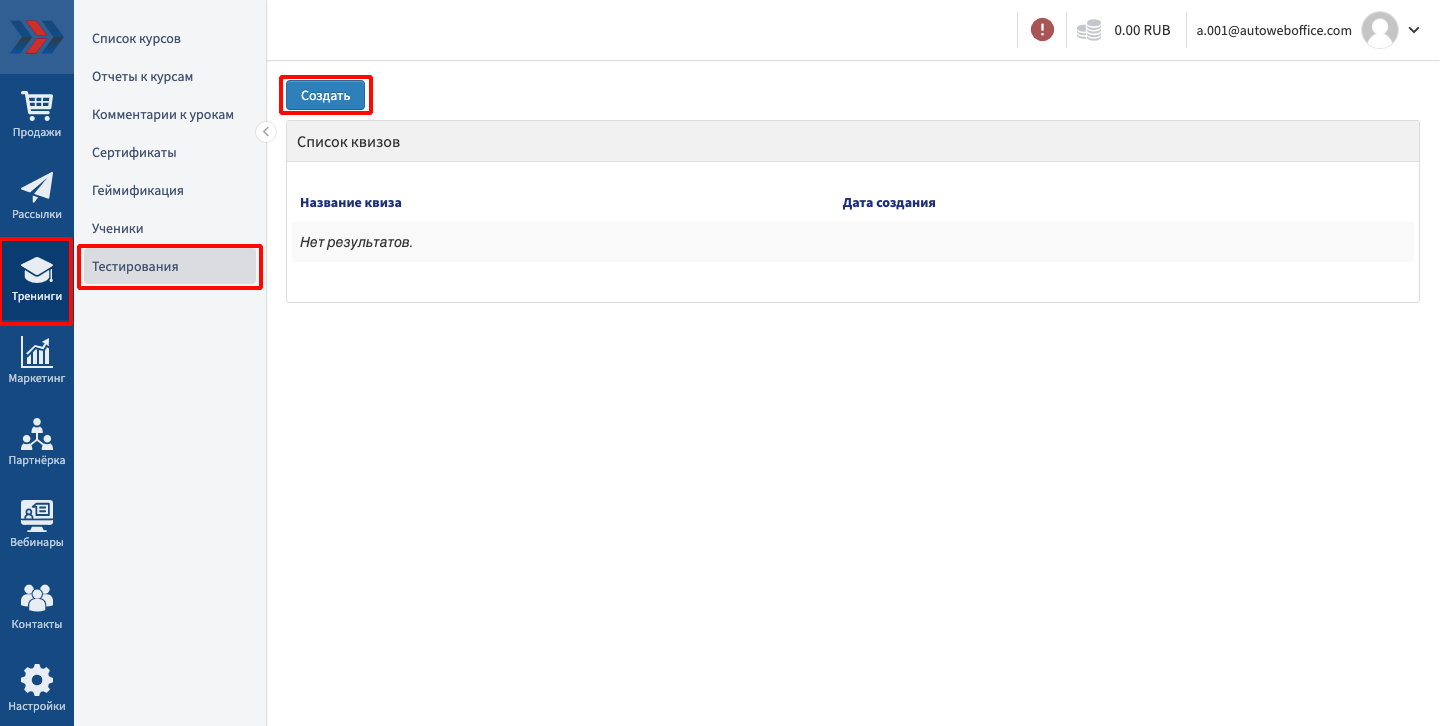This screenshot has width=1440, height=726.
Task: Sort by Название квиза column header
Action: point(351,203)
